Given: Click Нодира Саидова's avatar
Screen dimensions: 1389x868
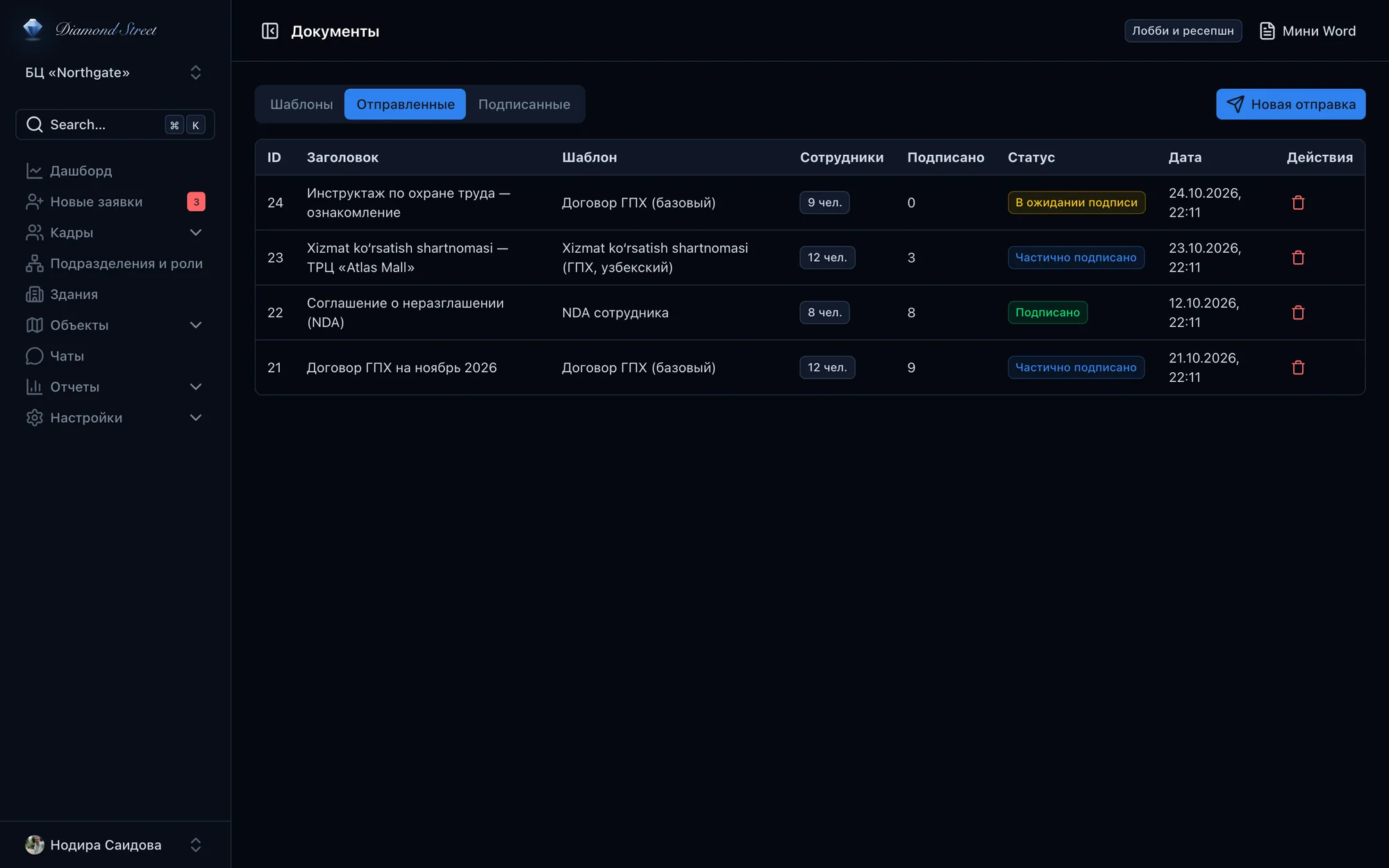Looking at the screenshot, I should coord(34,844).
